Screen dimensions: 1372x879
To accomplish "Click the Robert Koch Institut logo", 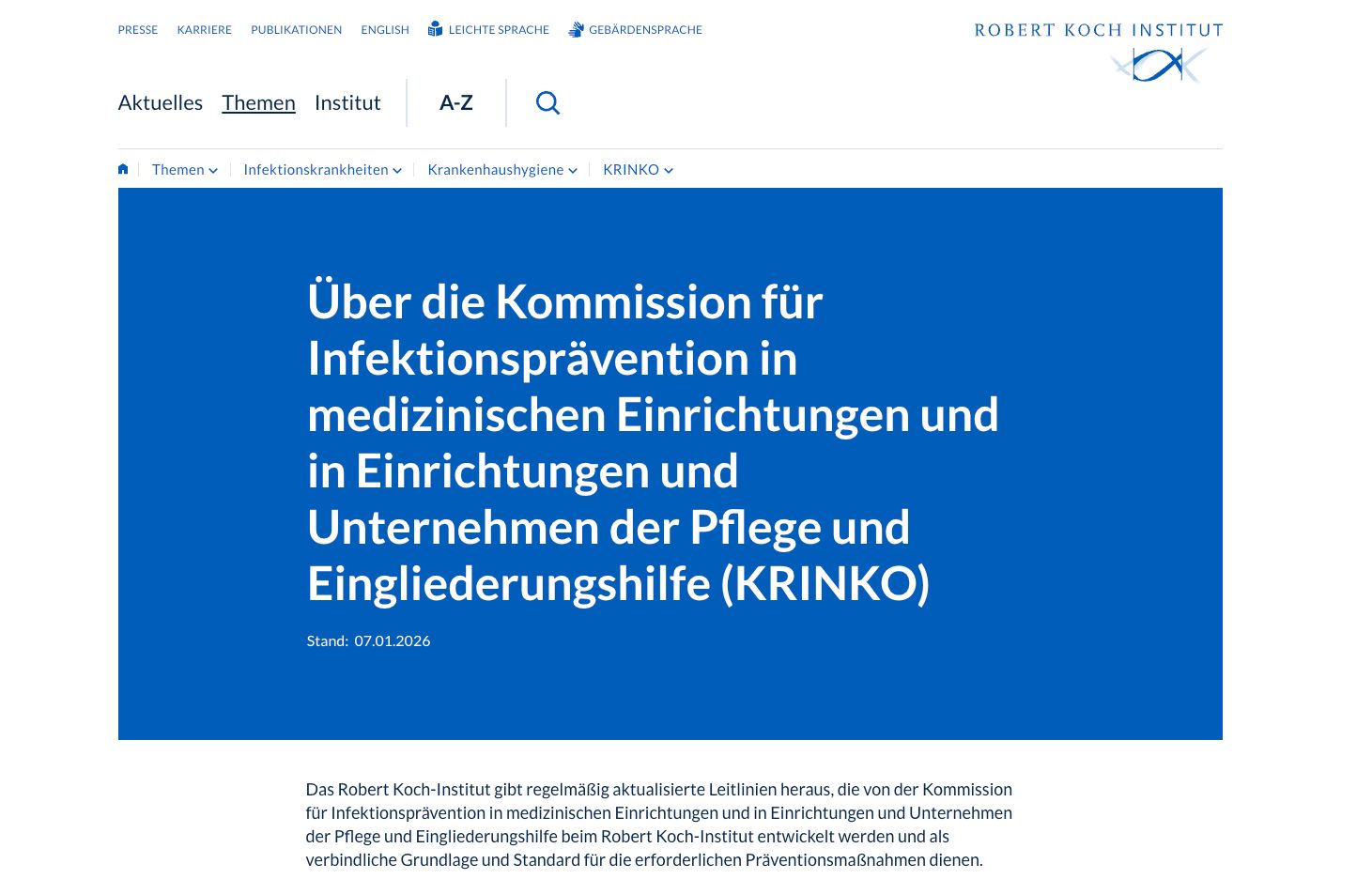I will [1099, 53].
